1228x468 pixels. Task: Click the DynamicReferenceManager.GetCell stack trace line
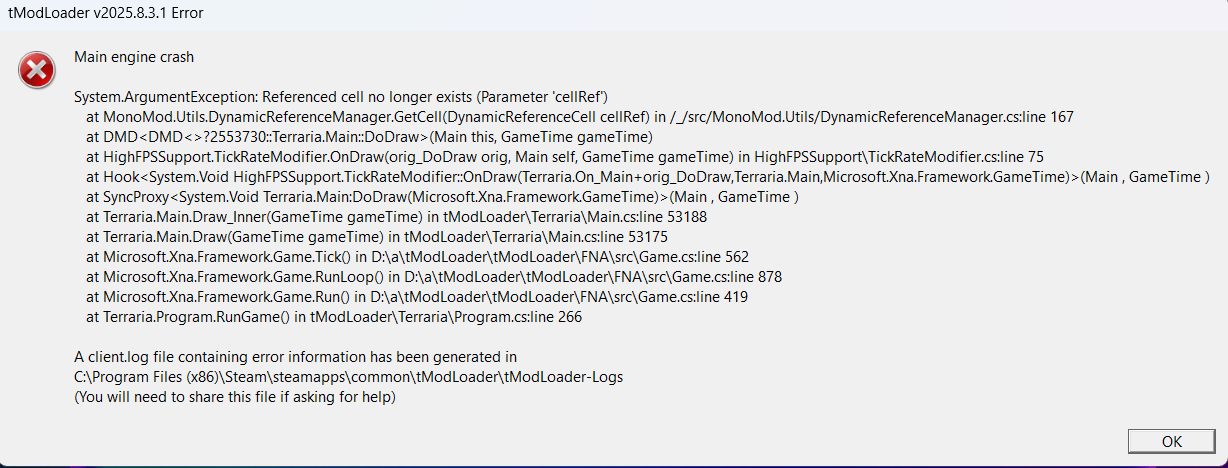pos(580,117)
